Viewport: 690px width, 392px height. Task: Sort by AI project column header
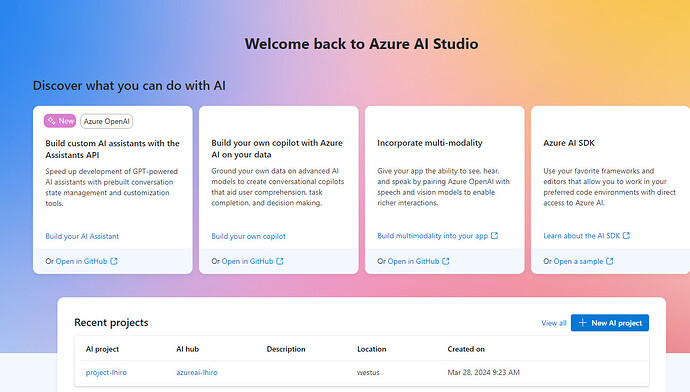click(102, 349)
